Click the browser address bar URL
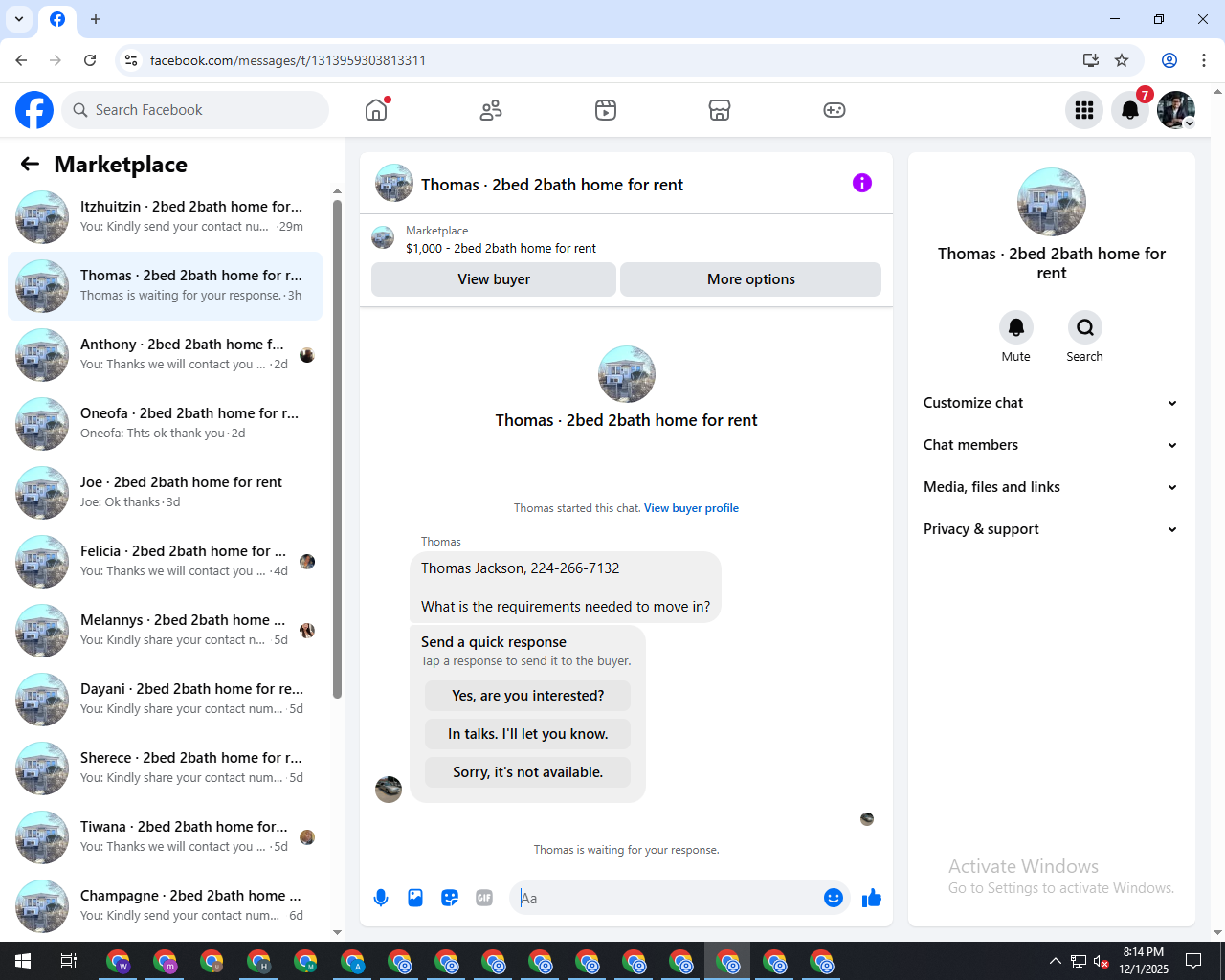1225x980 pixels. (288, 60)
